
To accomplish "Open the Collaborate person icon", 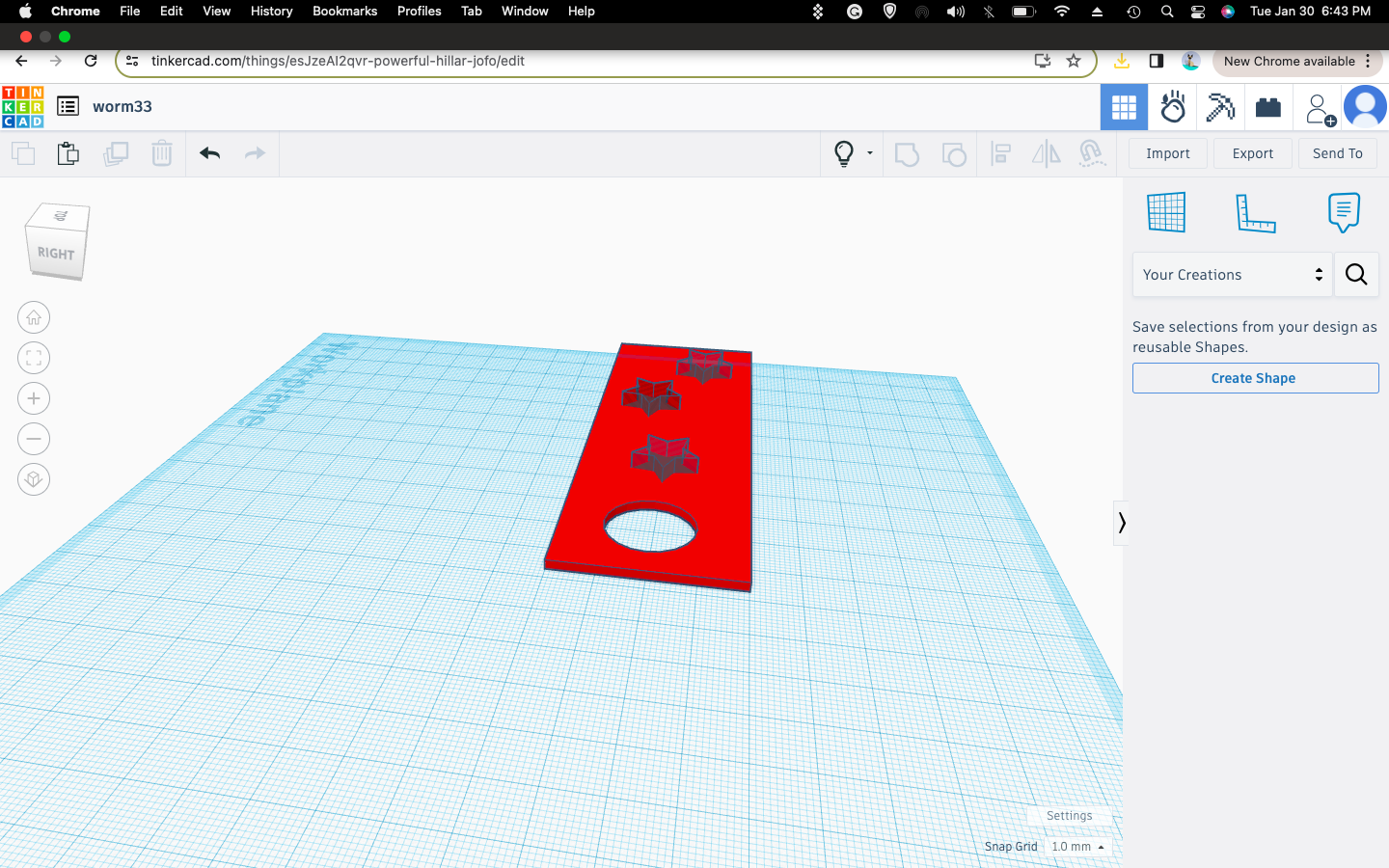I will 1318,107.
